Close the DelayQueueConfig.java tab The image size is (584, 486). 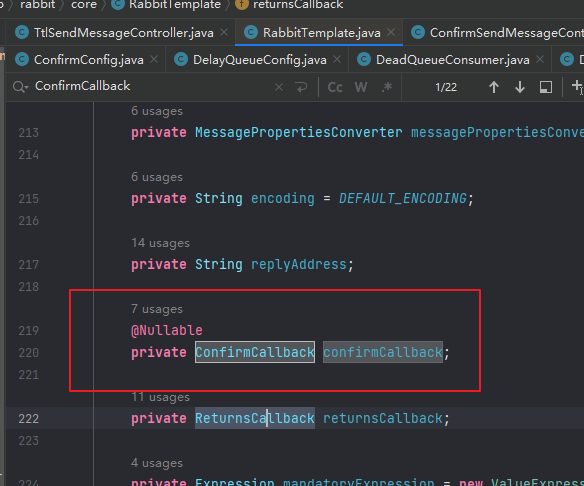pyautogui.click(x=337, y=59)
